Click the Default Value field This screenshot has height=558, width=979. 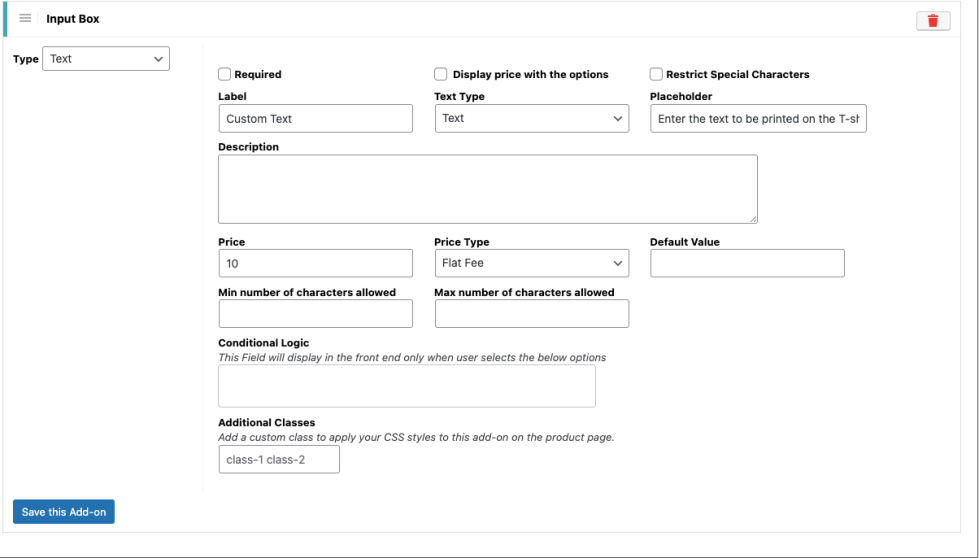coord(747,263)
